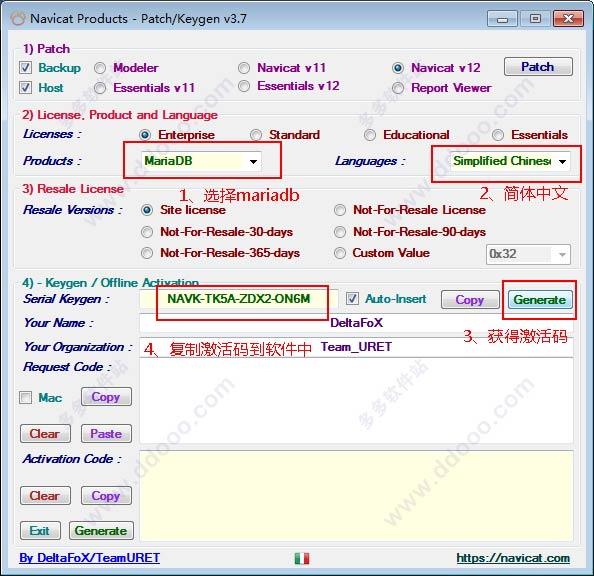Select the Modeler radio button

pos(100,68)
